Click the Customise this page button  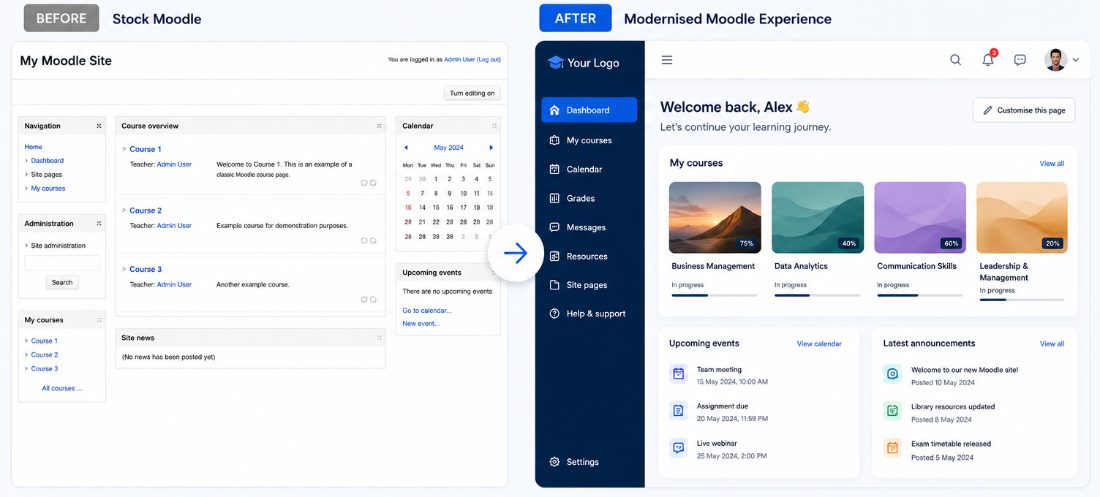coord(1024,110)
